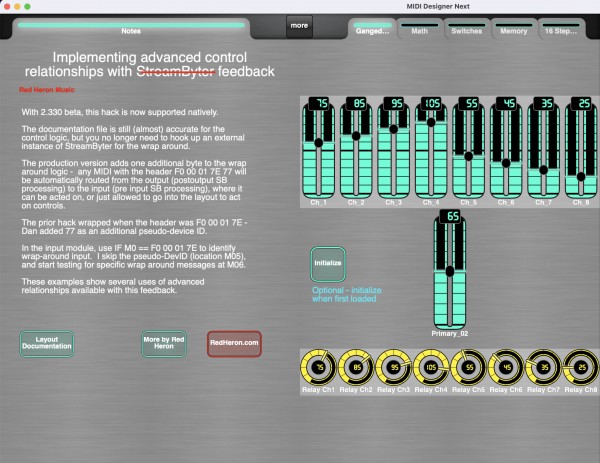
Task: Click the Ch_8 fader handle
Action: click(x=581, y=177)
